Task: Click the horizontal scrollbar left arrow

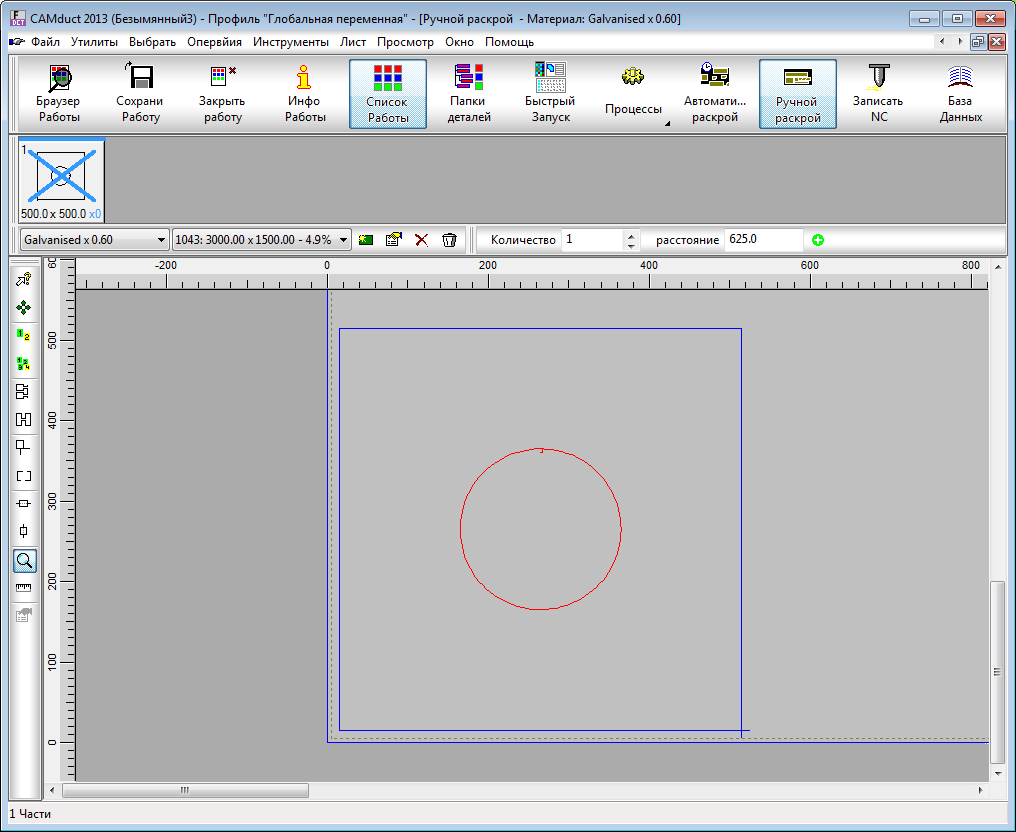Action: coord(52,791)
